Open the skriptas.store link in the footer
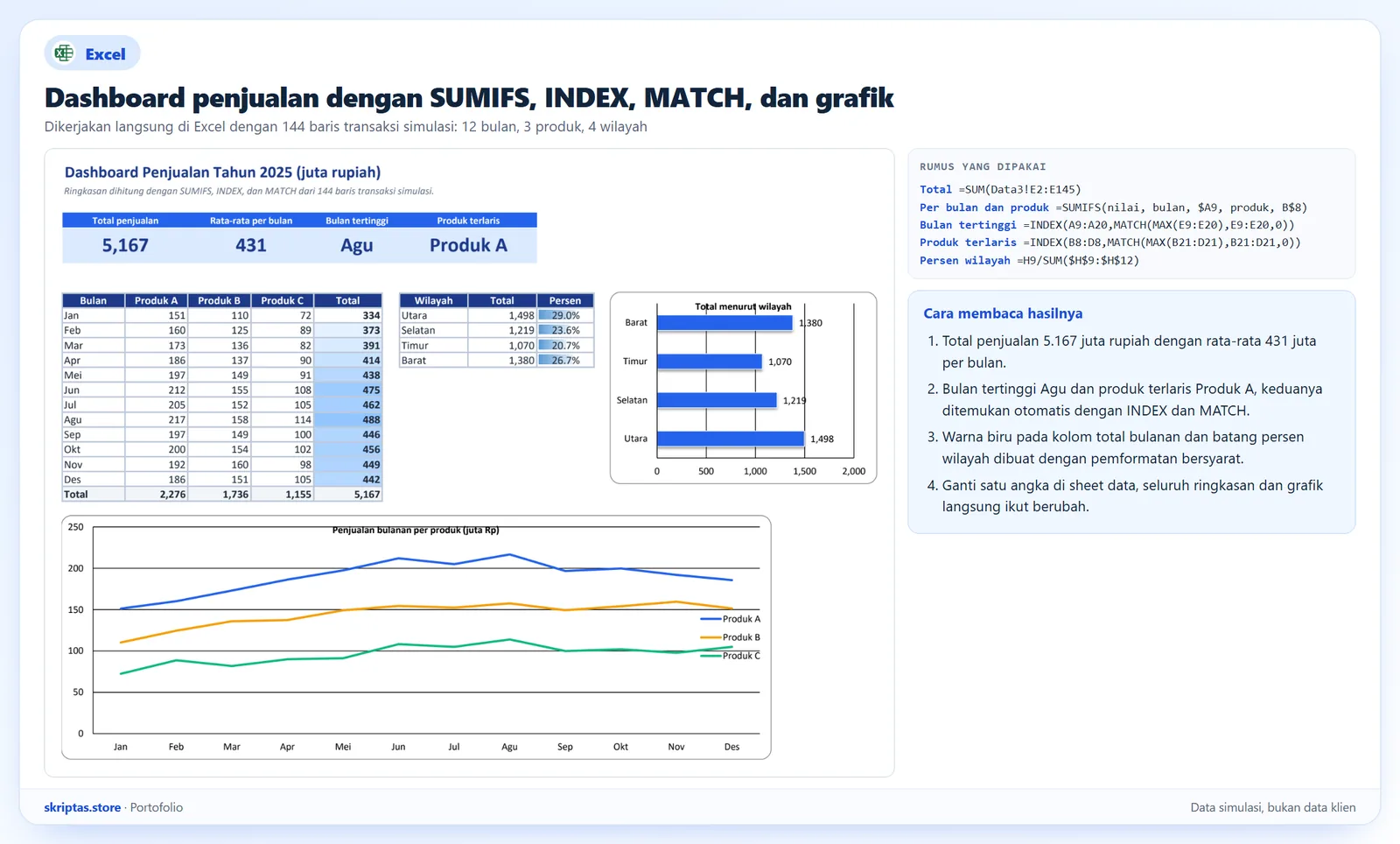 tap(82, 807)
